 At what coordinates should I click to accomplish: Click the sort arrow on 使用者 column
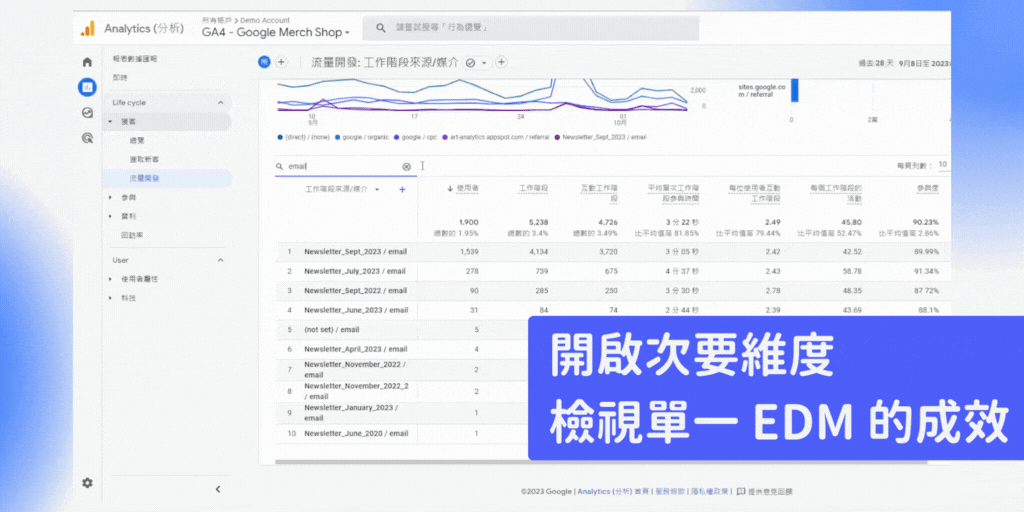pyautogui.click(x=450, y=189)
